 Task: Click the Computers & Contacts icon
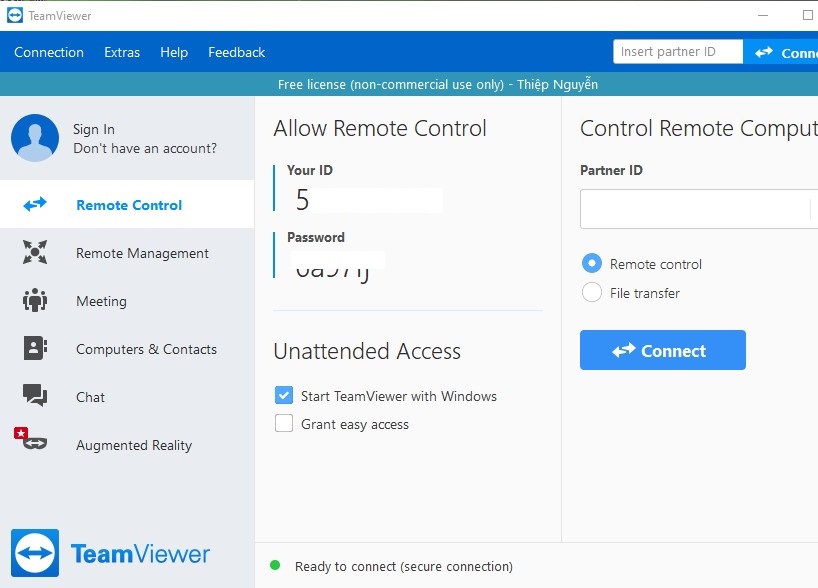pos(35,349)
